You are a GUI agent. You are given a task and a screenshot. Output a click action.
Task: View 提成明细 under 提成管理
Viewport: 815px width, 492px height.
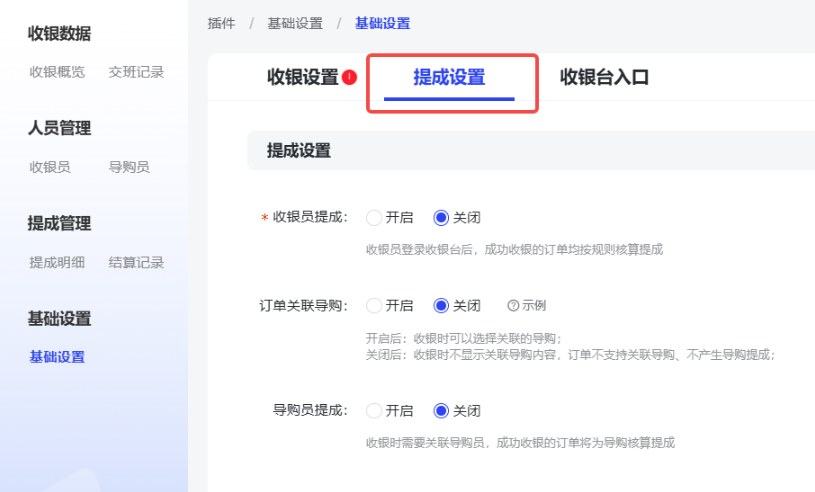coord(57,262)
